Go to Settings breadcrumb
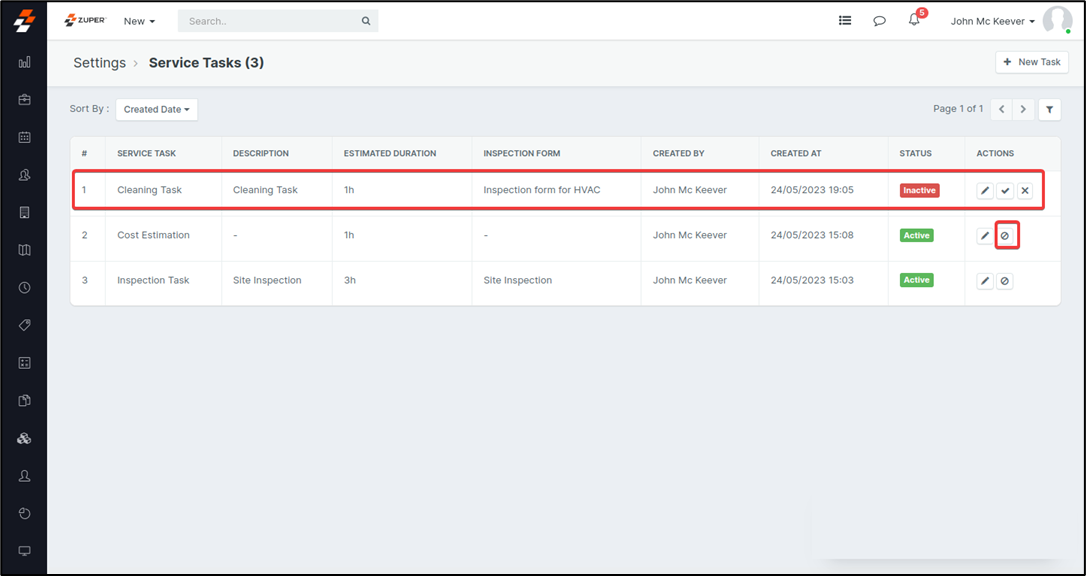Image resolution: width=1086 pixels, height=576 pixels. [99, 63]
